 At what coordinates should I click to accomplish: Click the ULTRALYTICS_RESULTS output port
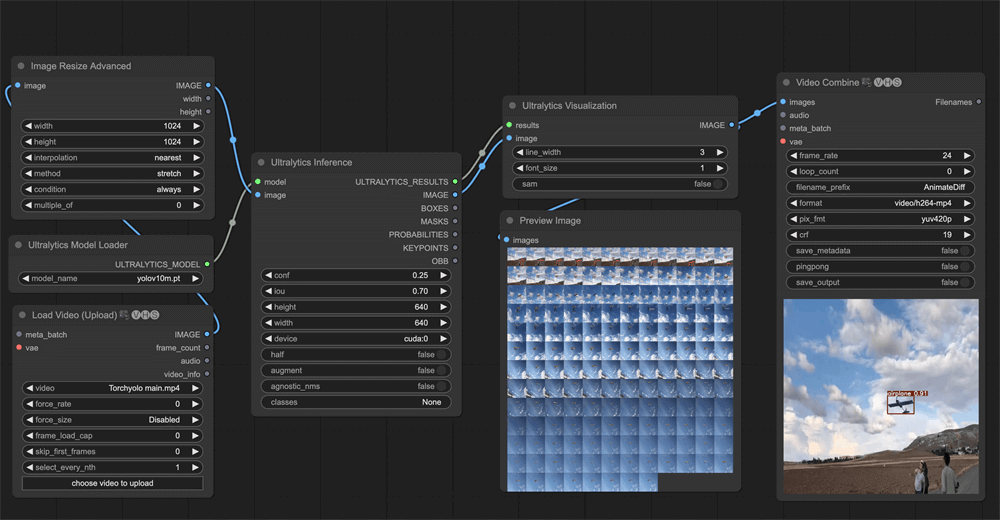coord(455,182)
